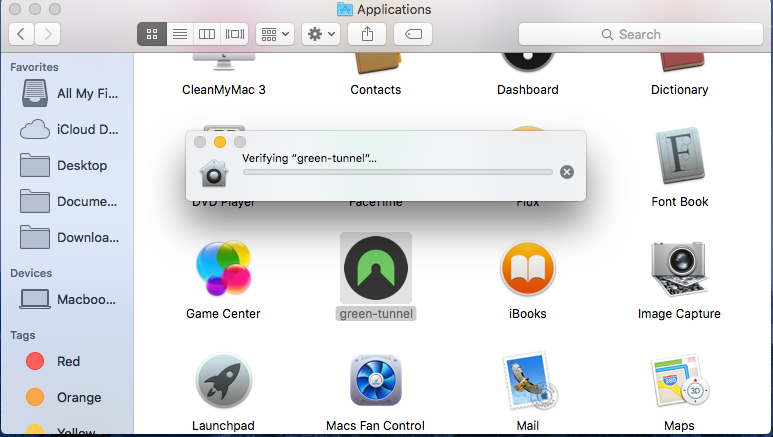Select the Game Center app icon
Screen dimensions: 773x437
pyautogui.click(x=223, y=268)
